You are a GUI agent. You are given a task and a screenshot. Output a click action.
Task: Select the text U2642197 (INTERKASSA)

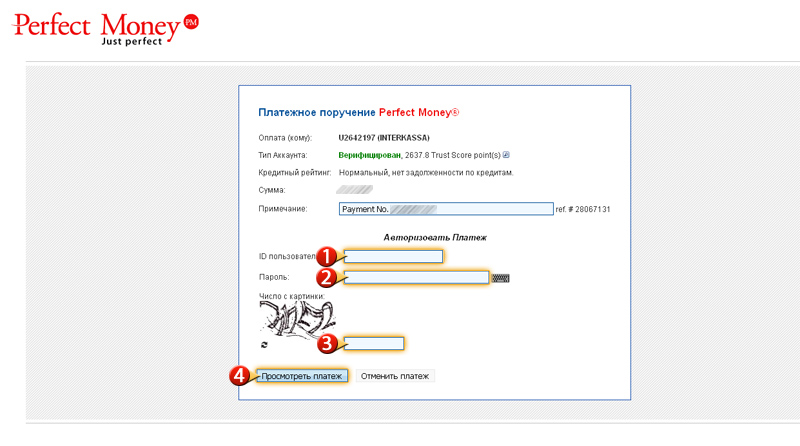point(384,138)
